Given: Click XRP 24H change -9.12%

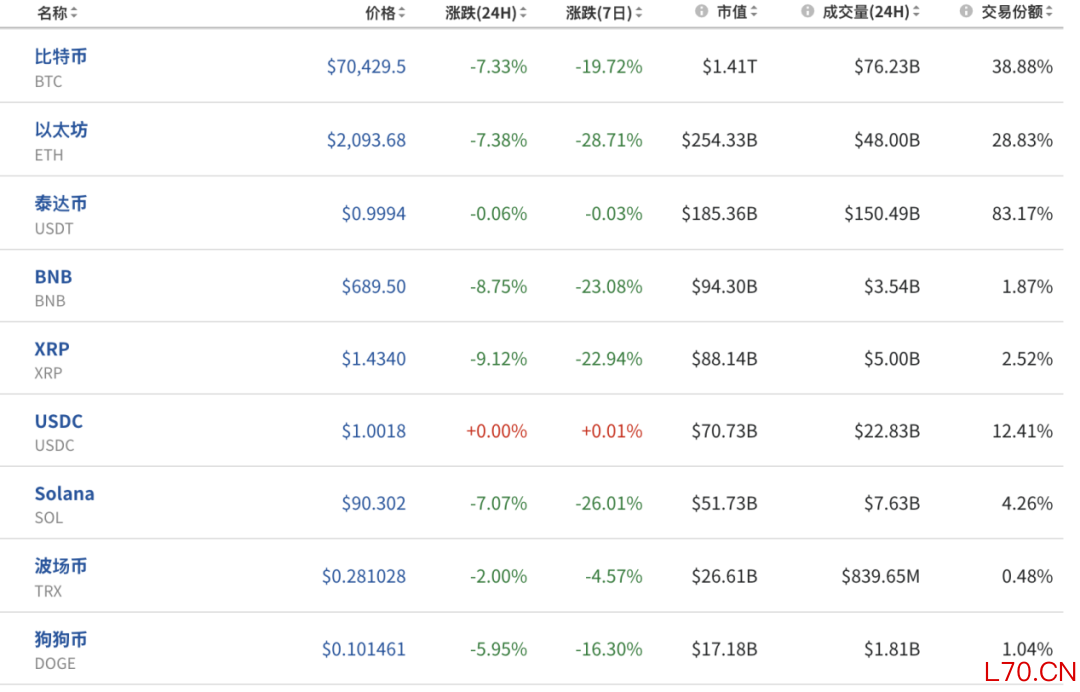Looking at the screenshot, I should [x=498, y=359].
